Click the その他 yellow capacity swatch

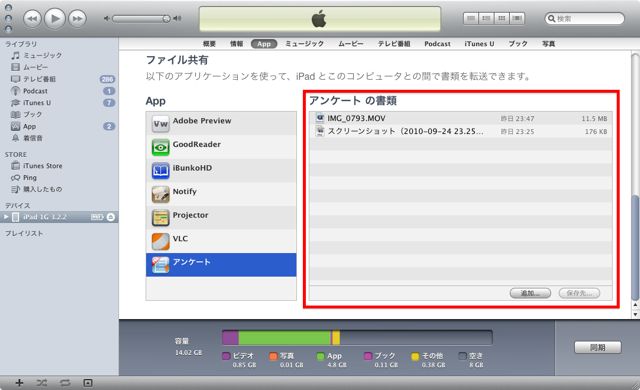[x=415, y=356]
